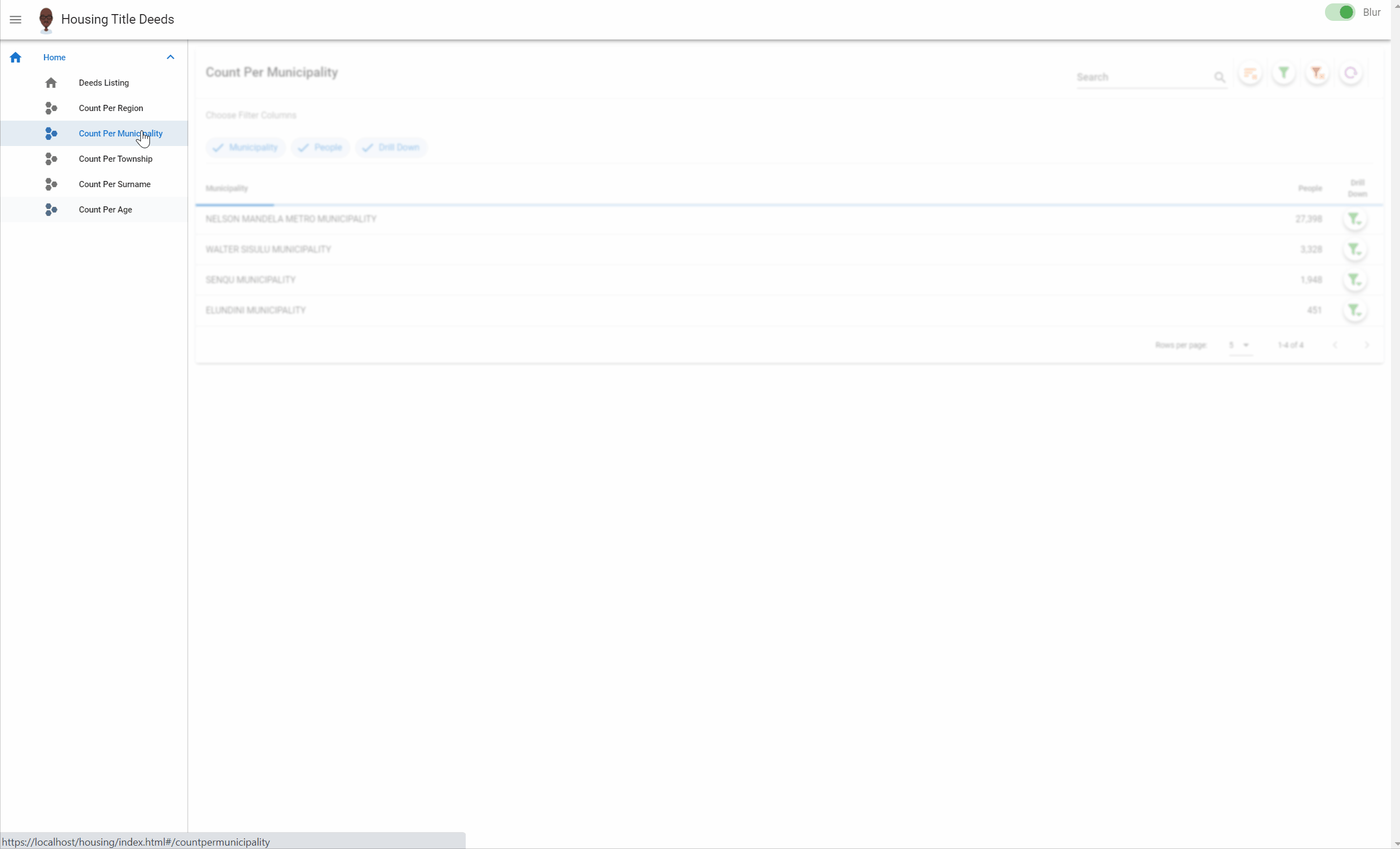The image size is (1400, 849).
Task: Click the clear filters funnel icon
Action: (x=1318, y=74)
